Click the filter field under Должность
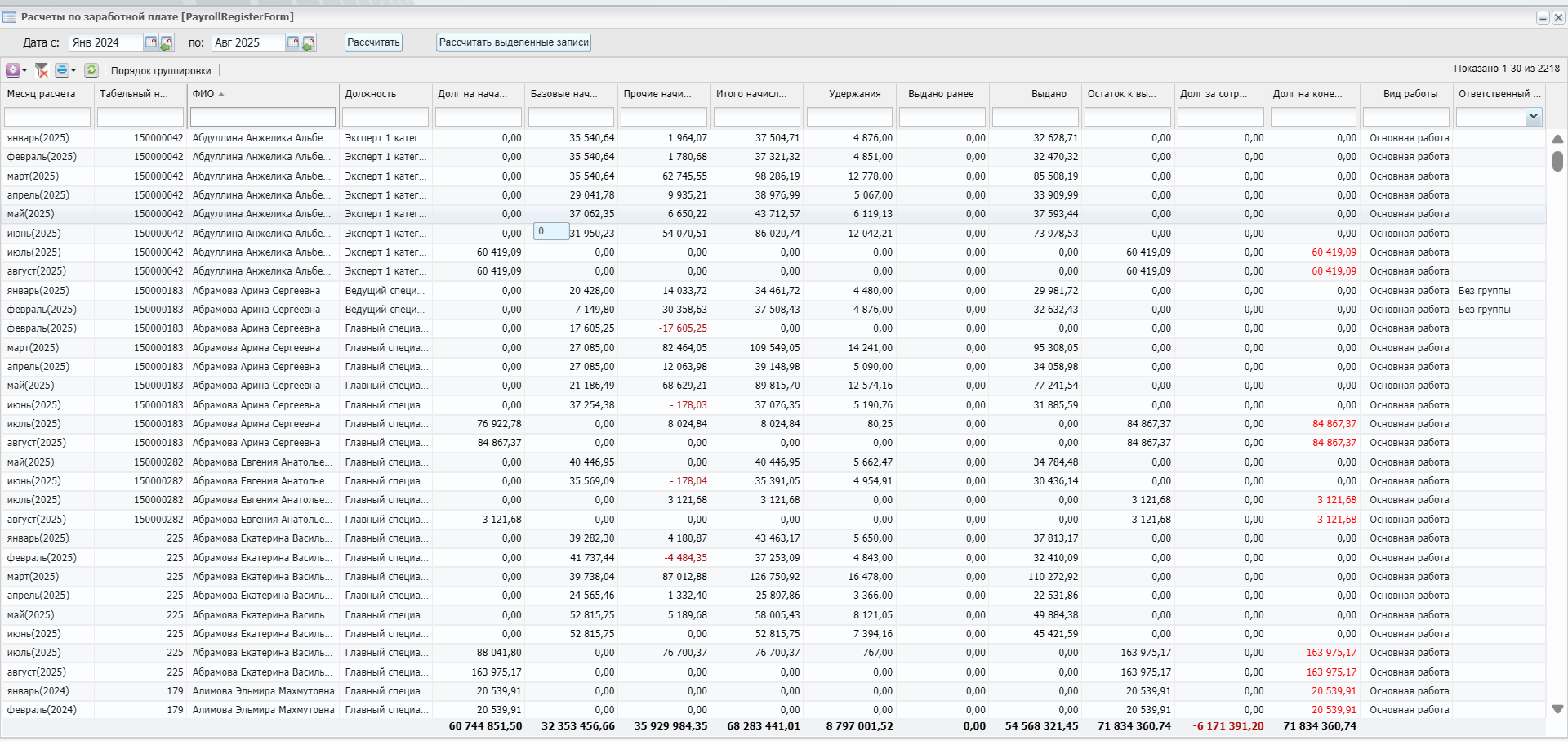Image resolution: width=1568 pixels, height=741 pixels. point(385,118)
